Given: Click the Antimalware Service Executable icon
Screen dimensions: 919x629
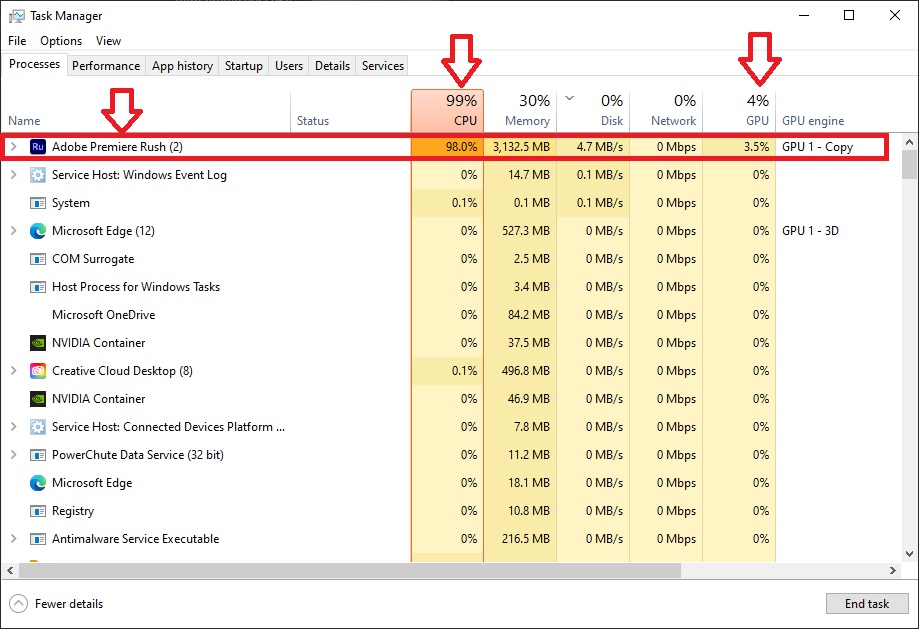Looking at the screenshot, I should pos(38,539).
